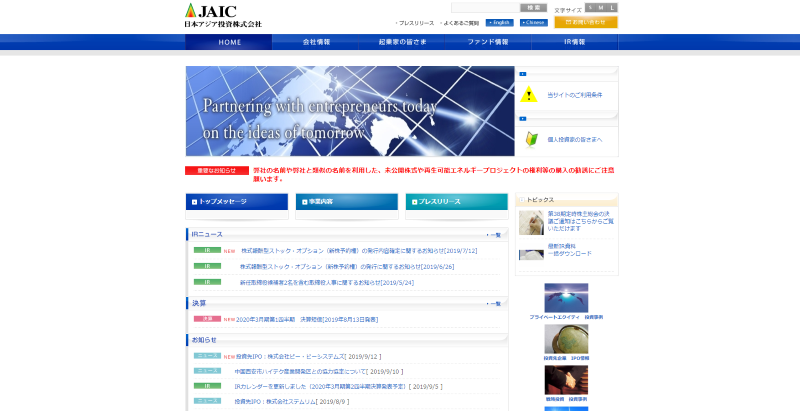Click into the site search input box

pyautogui.click(x=485, y=8)
